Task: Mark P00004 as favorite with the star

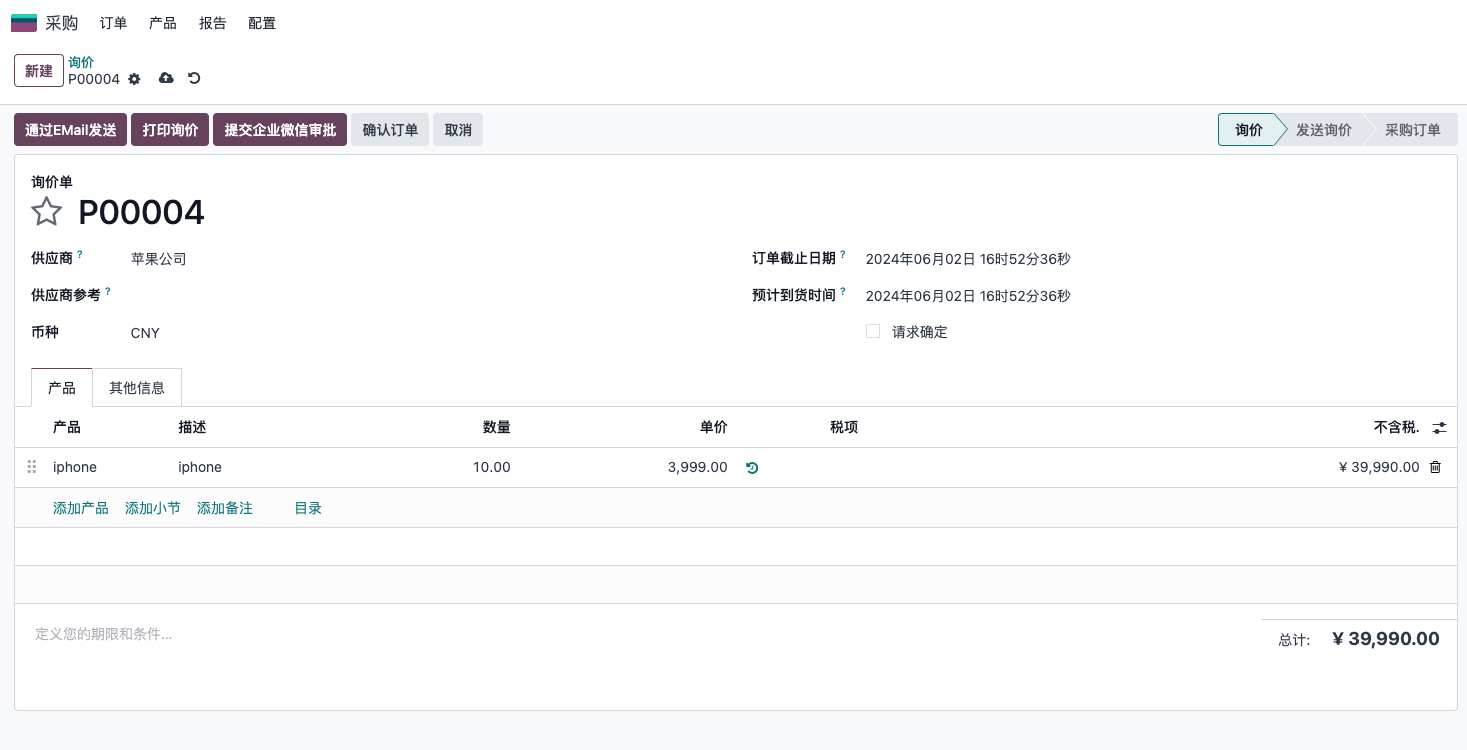Action: coord(47,212)
